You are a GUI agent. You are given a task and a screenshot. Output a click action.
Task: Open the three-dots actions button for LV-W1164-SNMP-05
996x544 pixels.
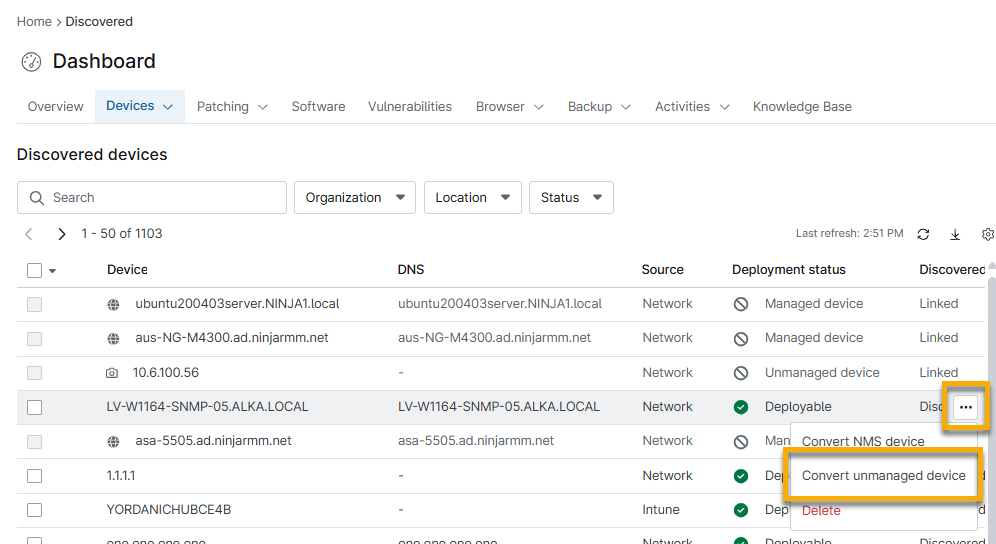[965, 407]
